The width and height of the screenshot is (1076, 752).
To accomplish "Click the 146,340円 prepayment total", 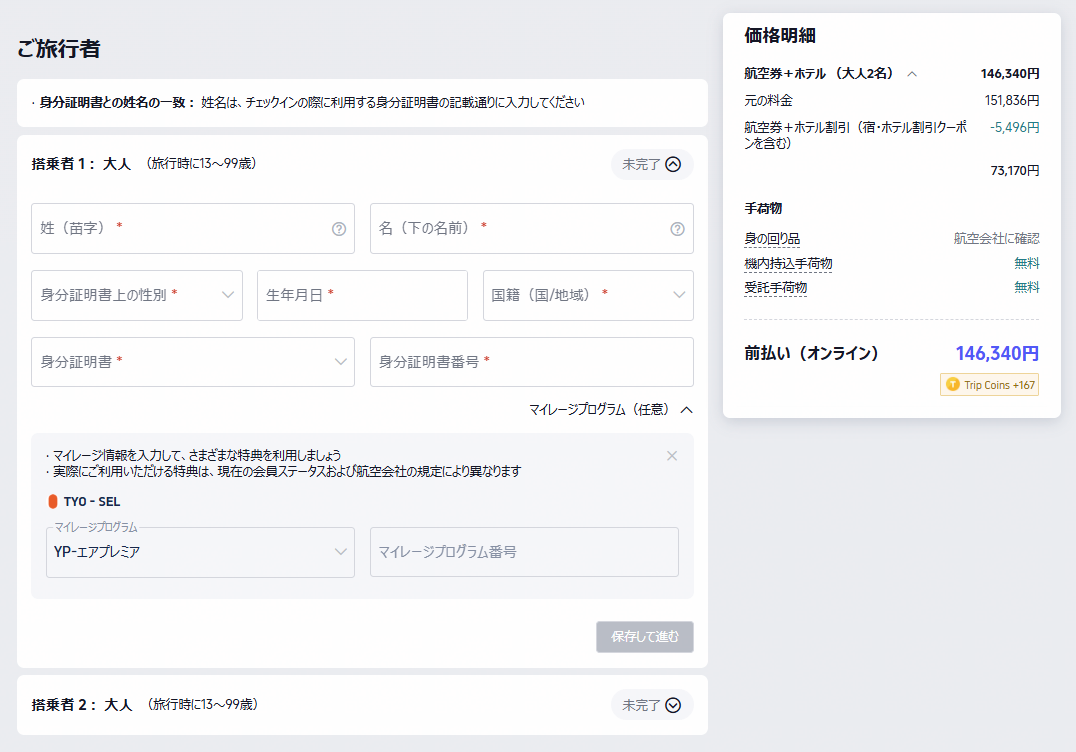I will [x=997, y=353].
